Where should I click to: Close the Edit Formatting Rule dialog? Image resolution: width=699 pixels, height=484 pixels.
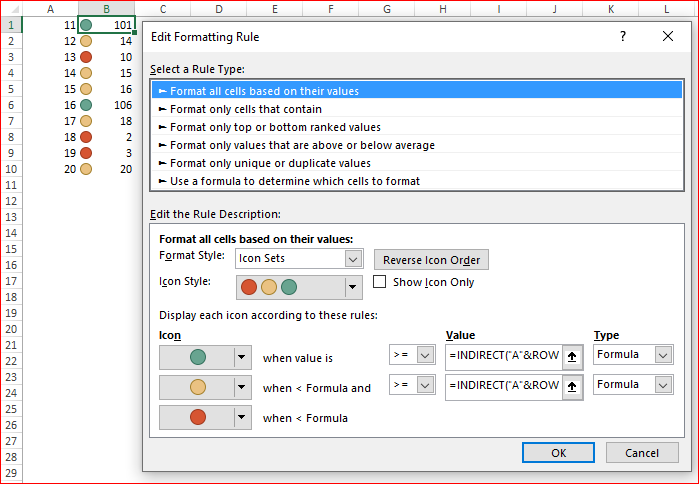click(x=668, y=36)
